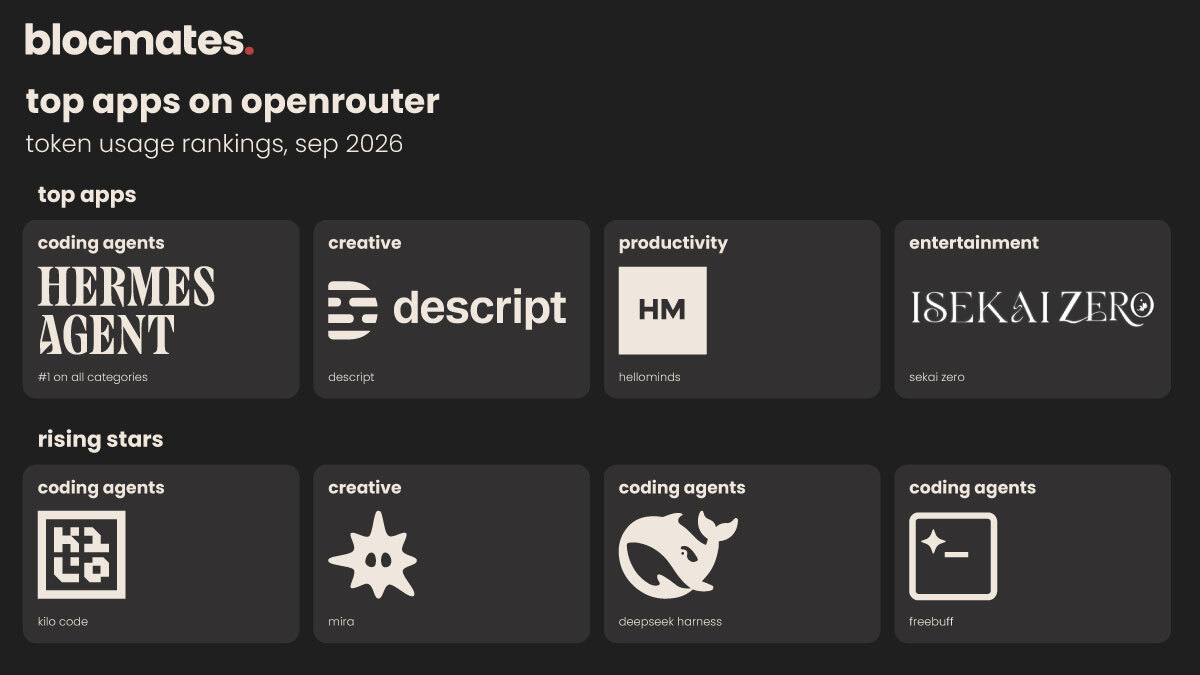
Task: Click the 'productivity' category label
Action: tap(673, 243)
